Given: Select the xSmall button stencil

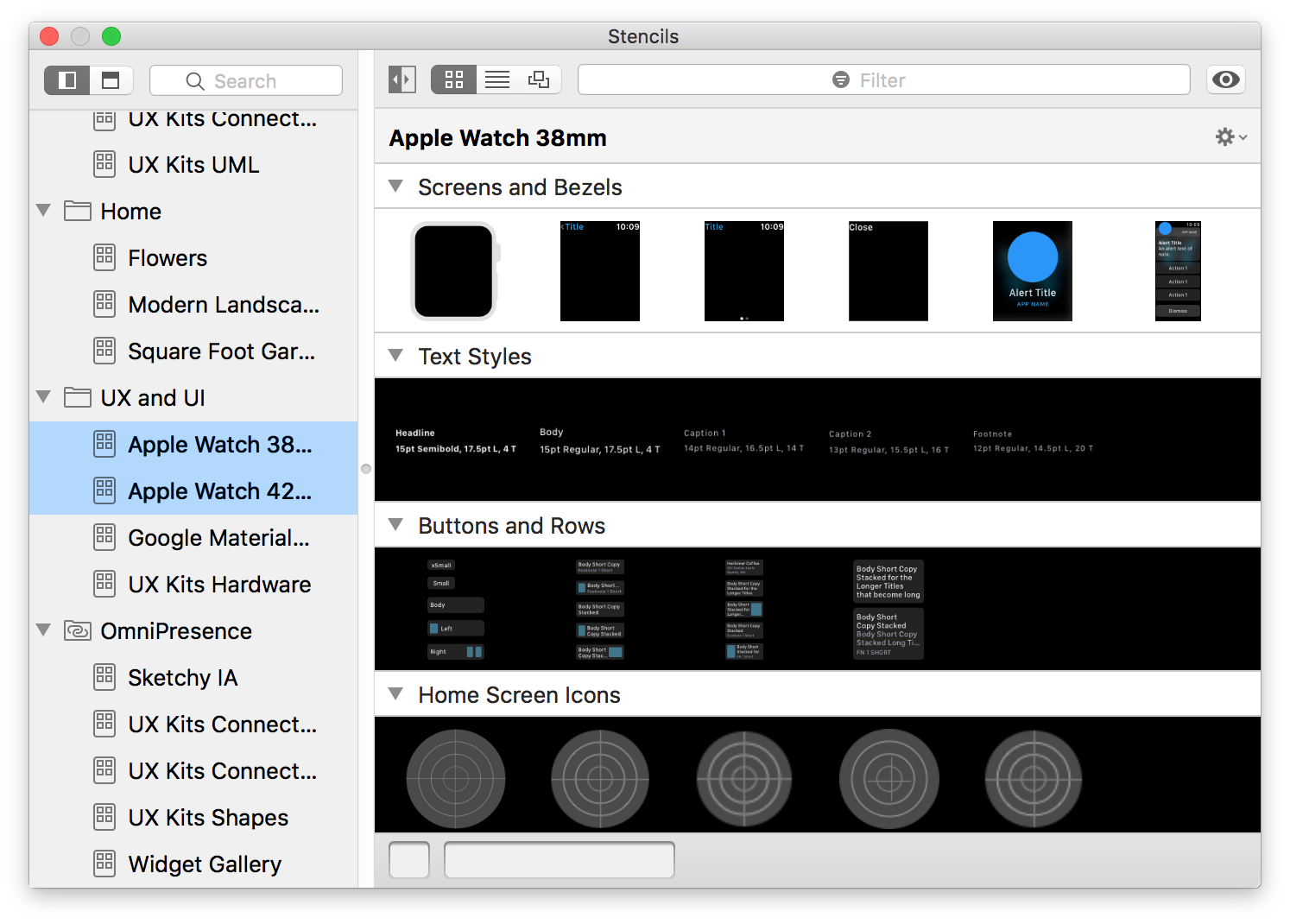Looking at the screenshot, I should point(441,566).
